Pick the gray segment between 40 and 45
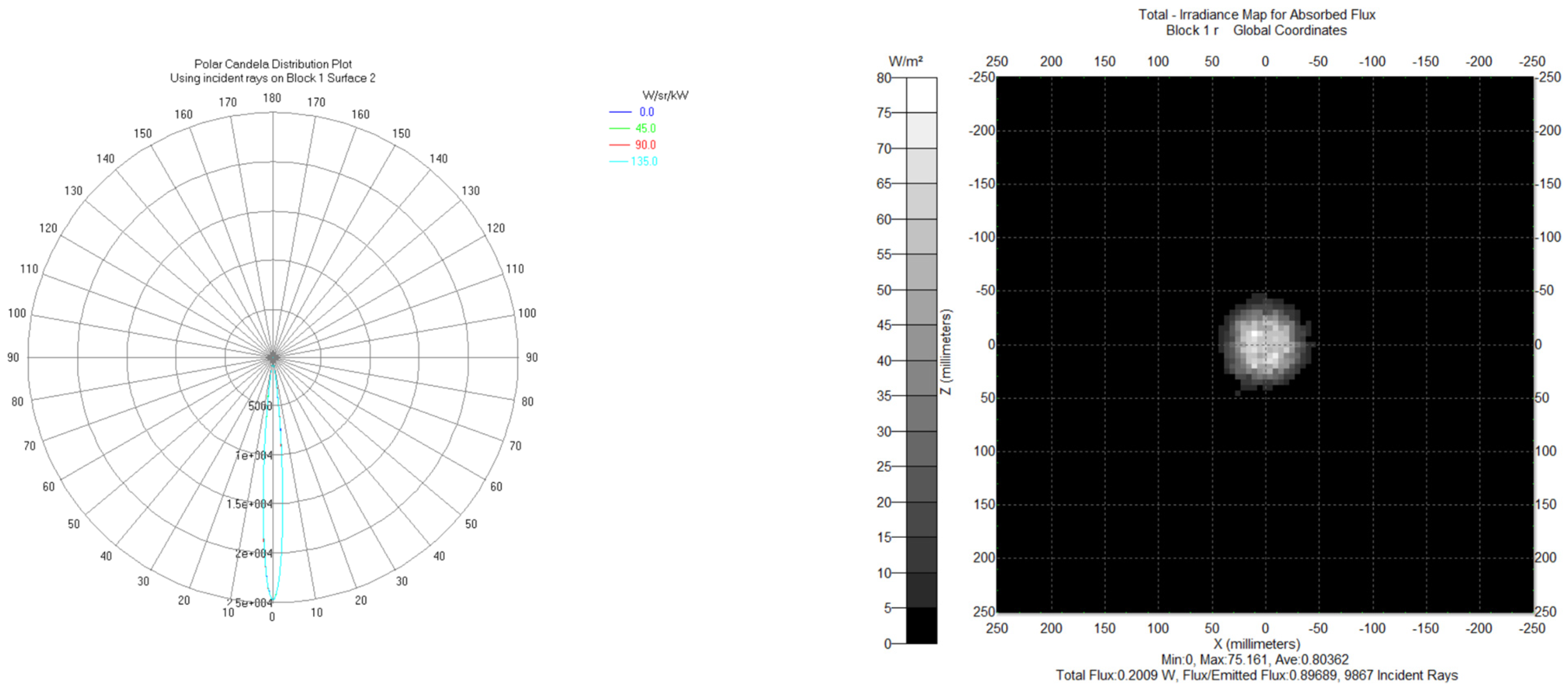Screen dimensions: 1568x691 922,343
